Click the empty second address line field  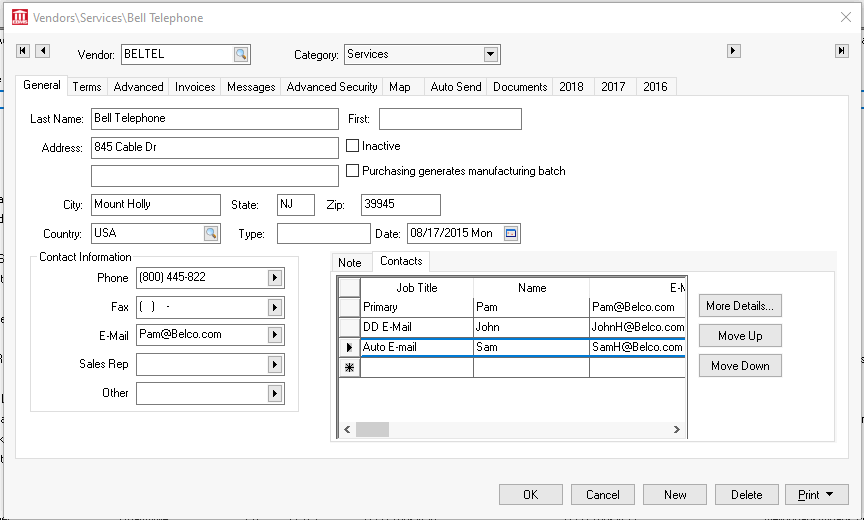tap(215, 176)
